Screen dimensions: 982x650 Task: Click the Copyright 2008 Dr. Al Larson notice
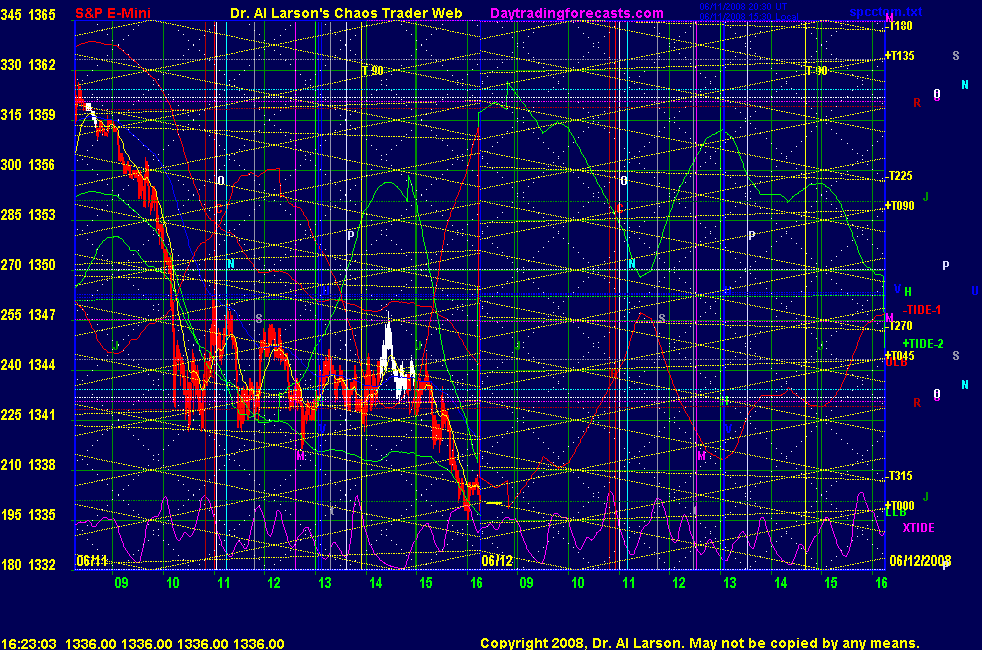tap(700, 643)
